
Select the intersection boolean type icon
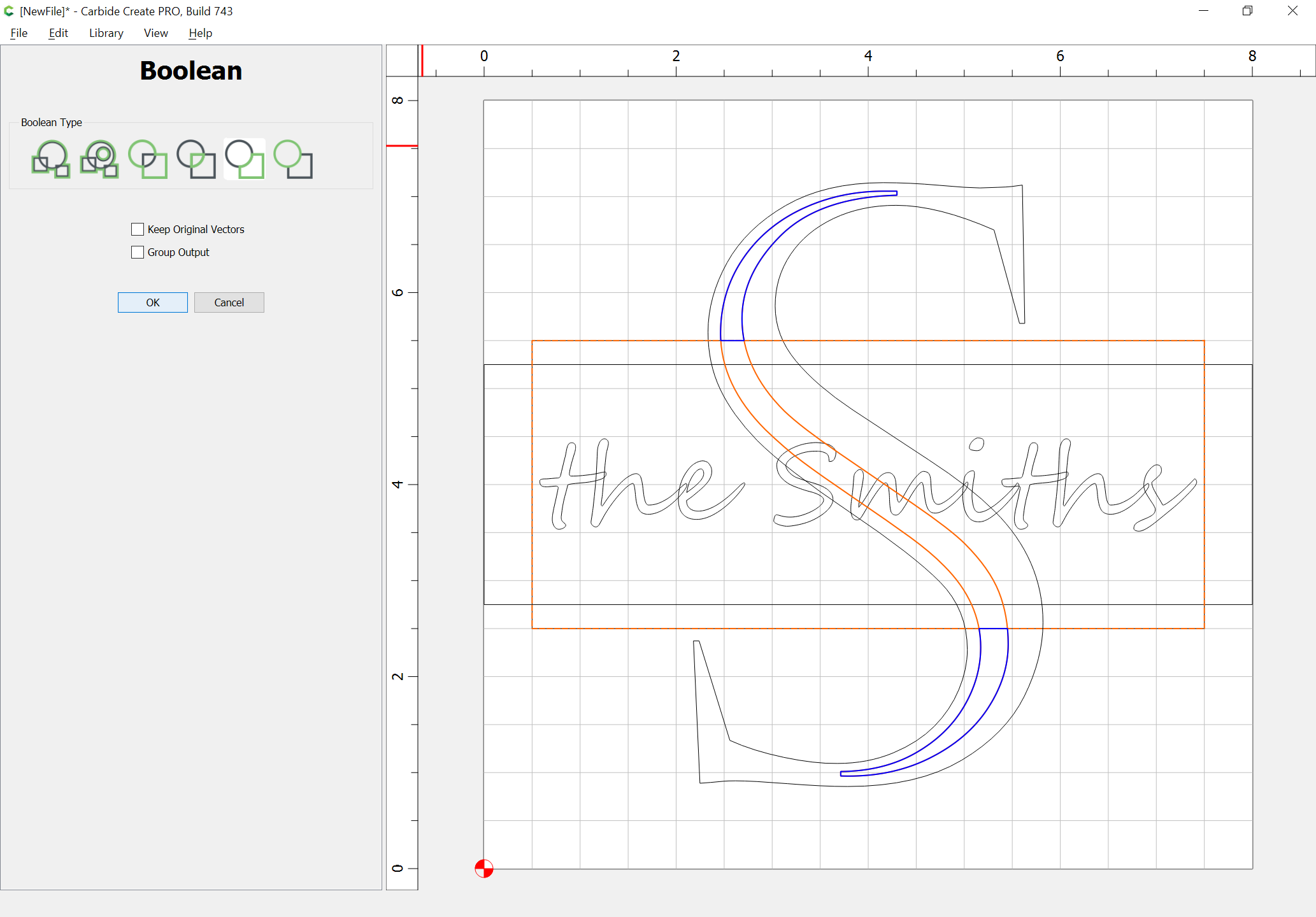coord(196,159)
